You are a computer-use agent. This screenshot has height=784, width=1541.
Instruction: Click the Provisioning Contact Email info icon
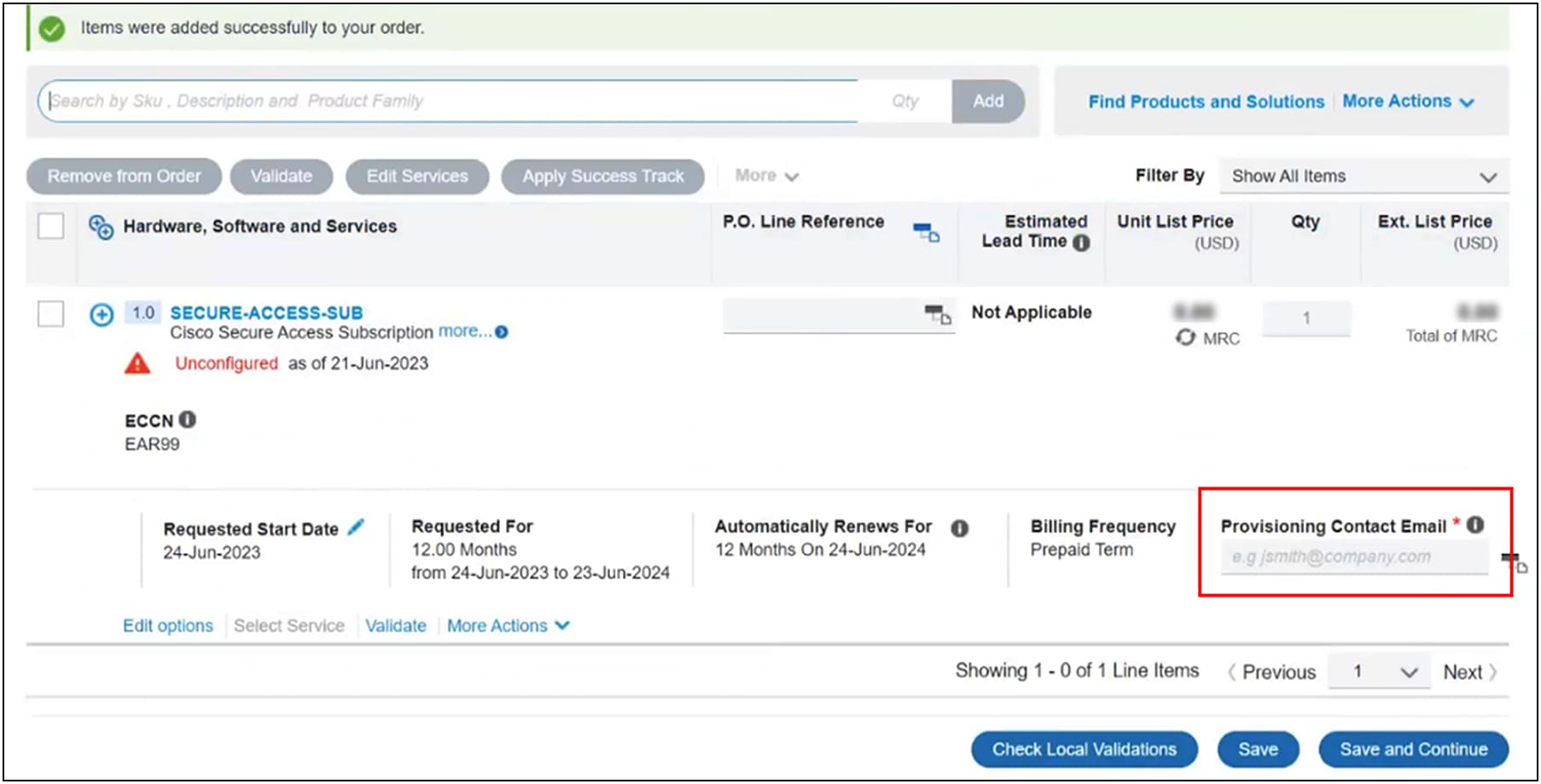point(1475,526)
